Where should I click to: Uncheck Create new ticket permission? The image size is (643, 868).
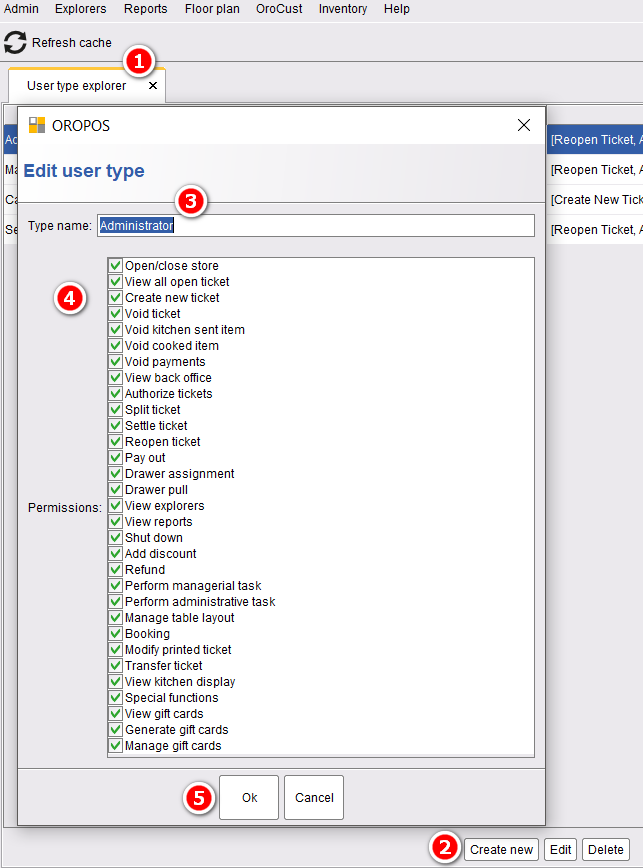[x=115, y=298]
